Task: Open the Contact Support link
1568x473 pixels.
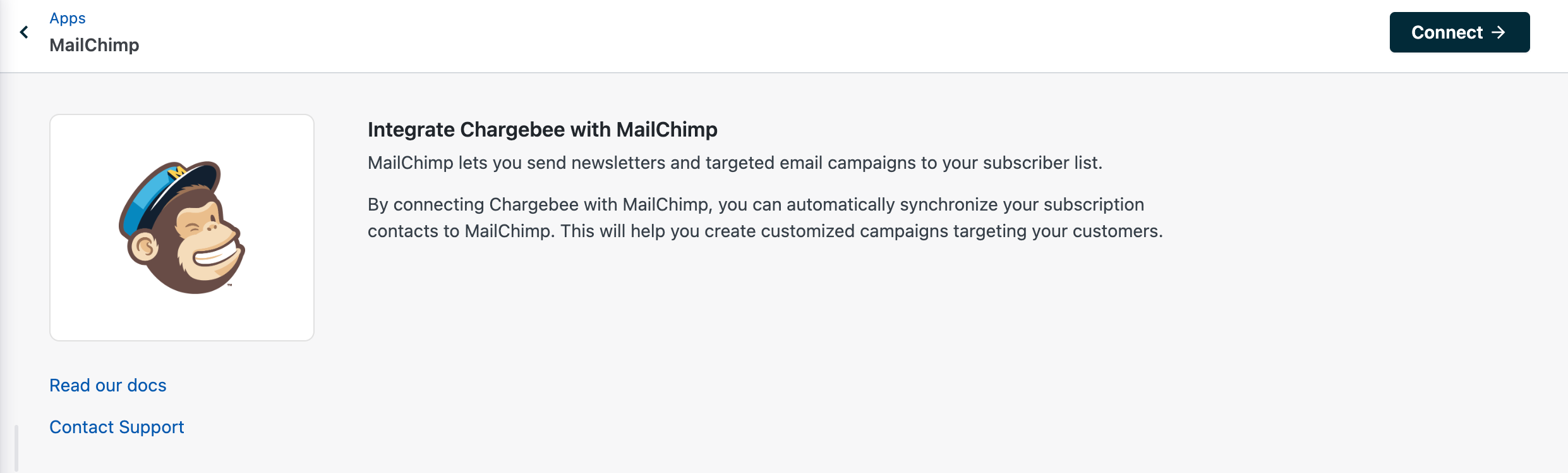Action: (117, 427)
